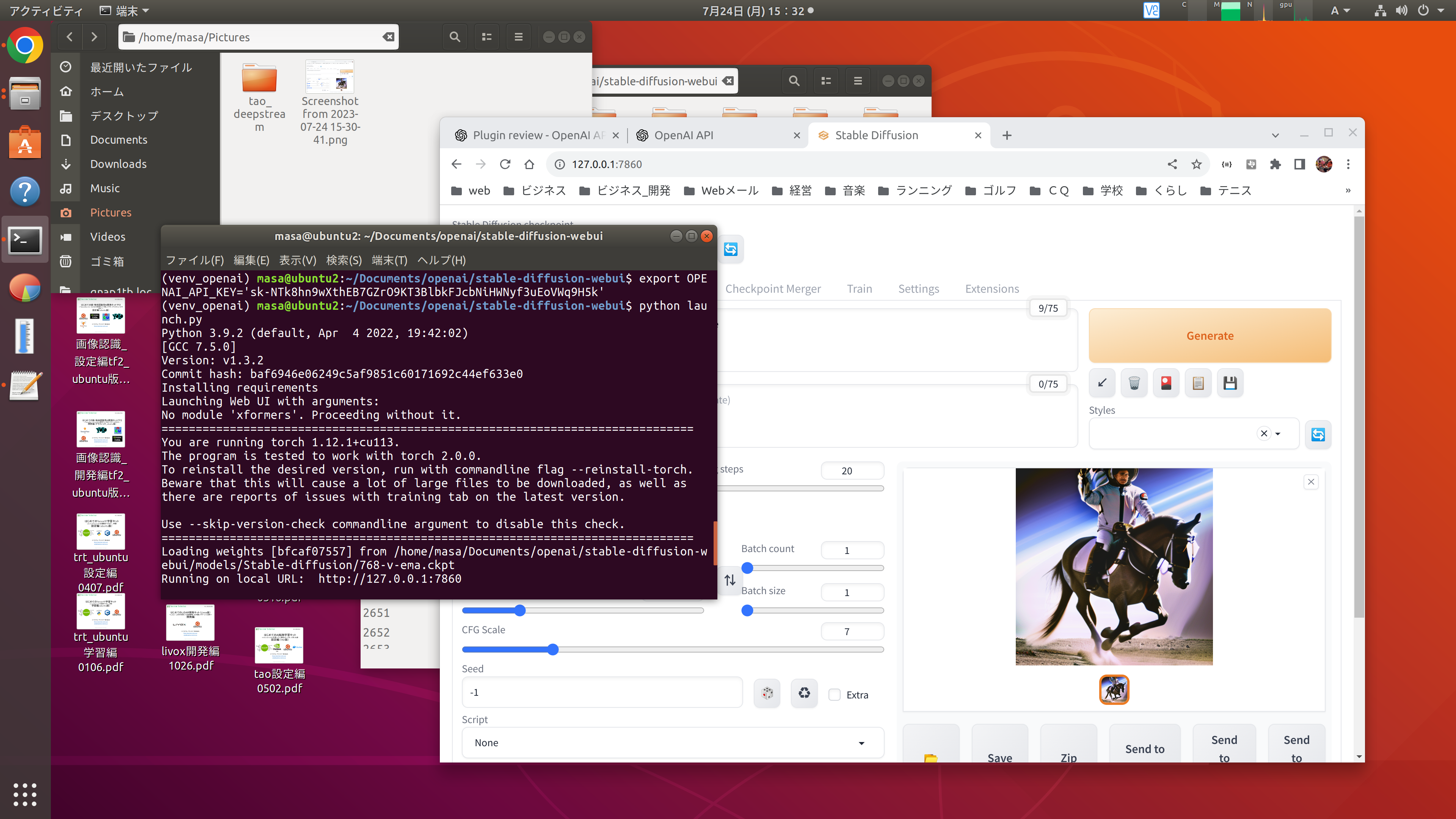Select the generated astronaut horse thumbnail
This screenshot has height=819, width=1456.
(1114, 690)
